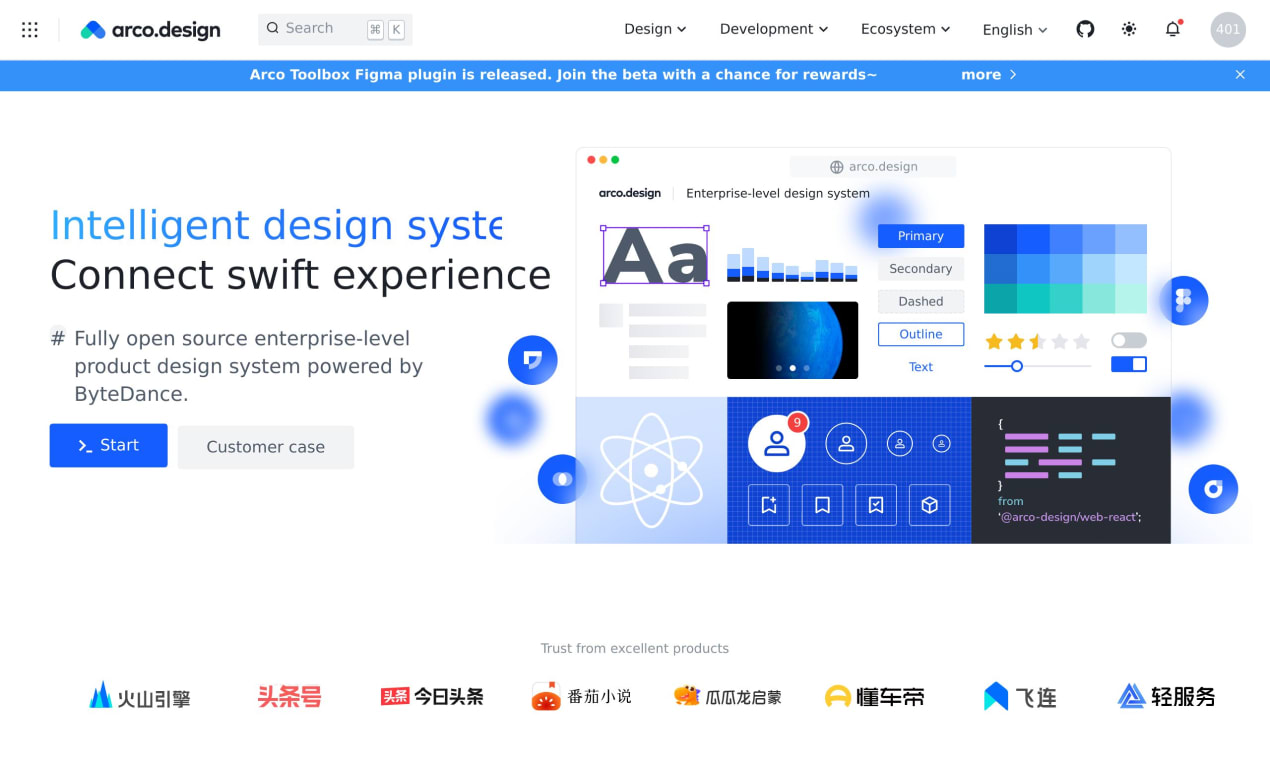Click the floating shield-shaped icon bubble
The width and height of the screenshot is (1270, 760).
[x=533, y=360]
